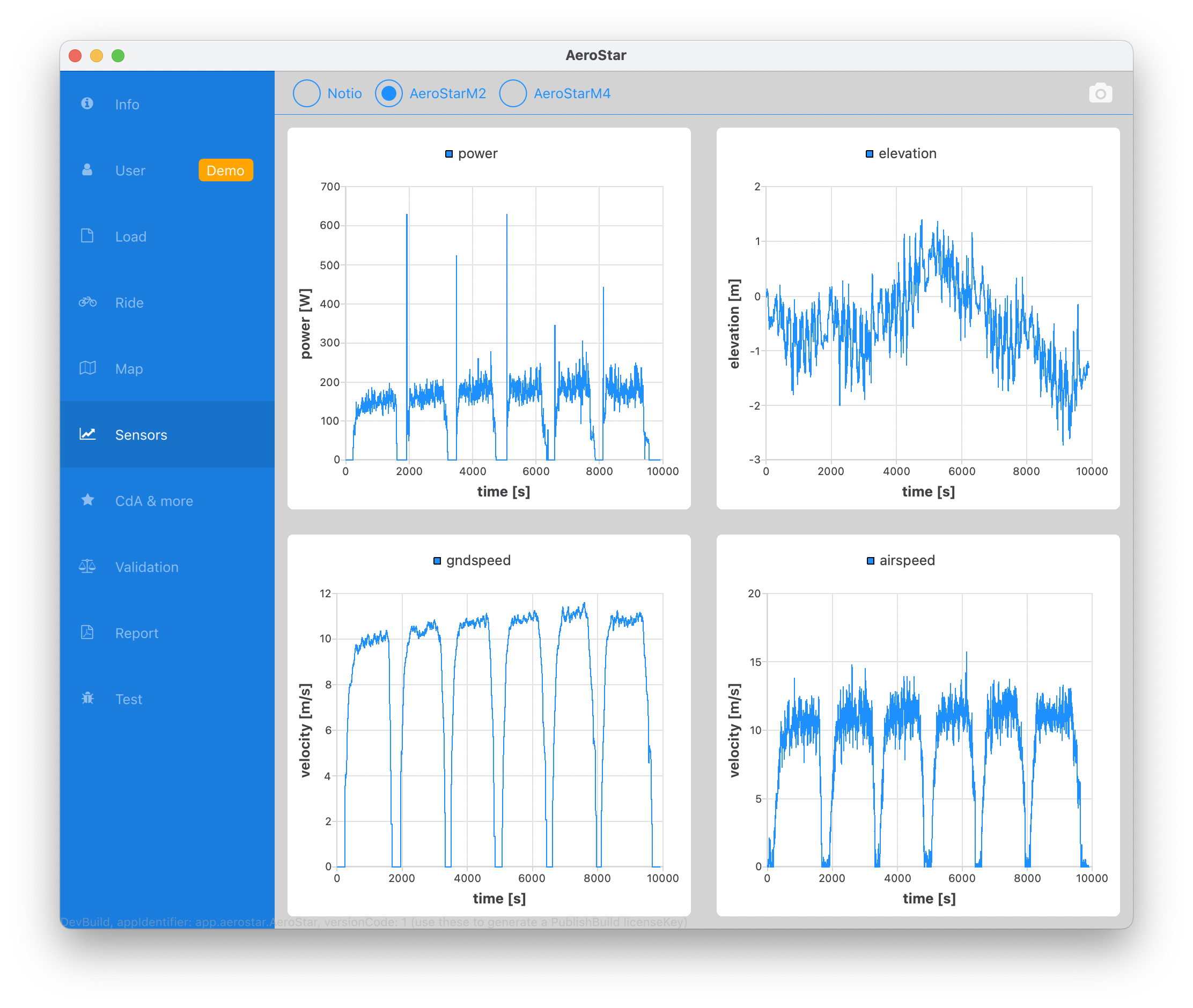Select the AeroStarM4 radio button
Screen dimensions: 1193x1008
(x=513, y=93)
